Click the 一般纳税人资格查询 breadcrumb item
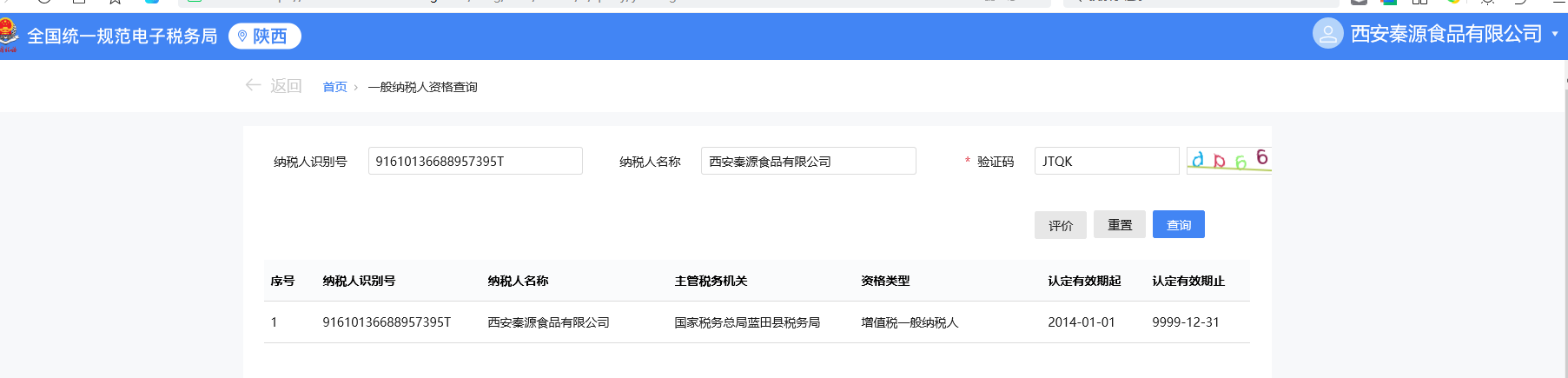This screenshot has height=378, width=1568. pyautogui.click(x=422, y=87)
